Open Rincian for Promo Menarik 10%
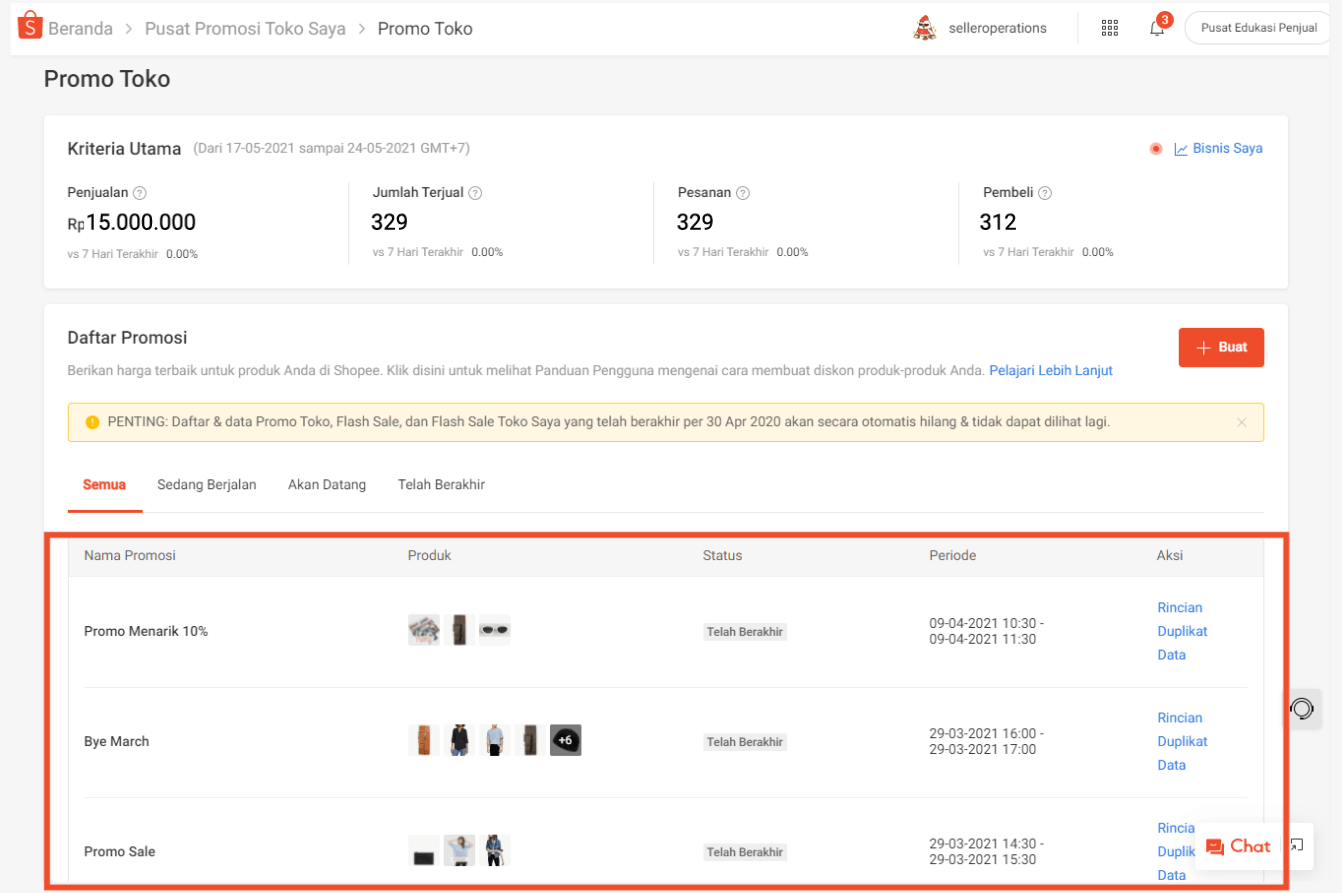The height and width of the screenshot is (893, 1342). click(x=1179, y=608)
